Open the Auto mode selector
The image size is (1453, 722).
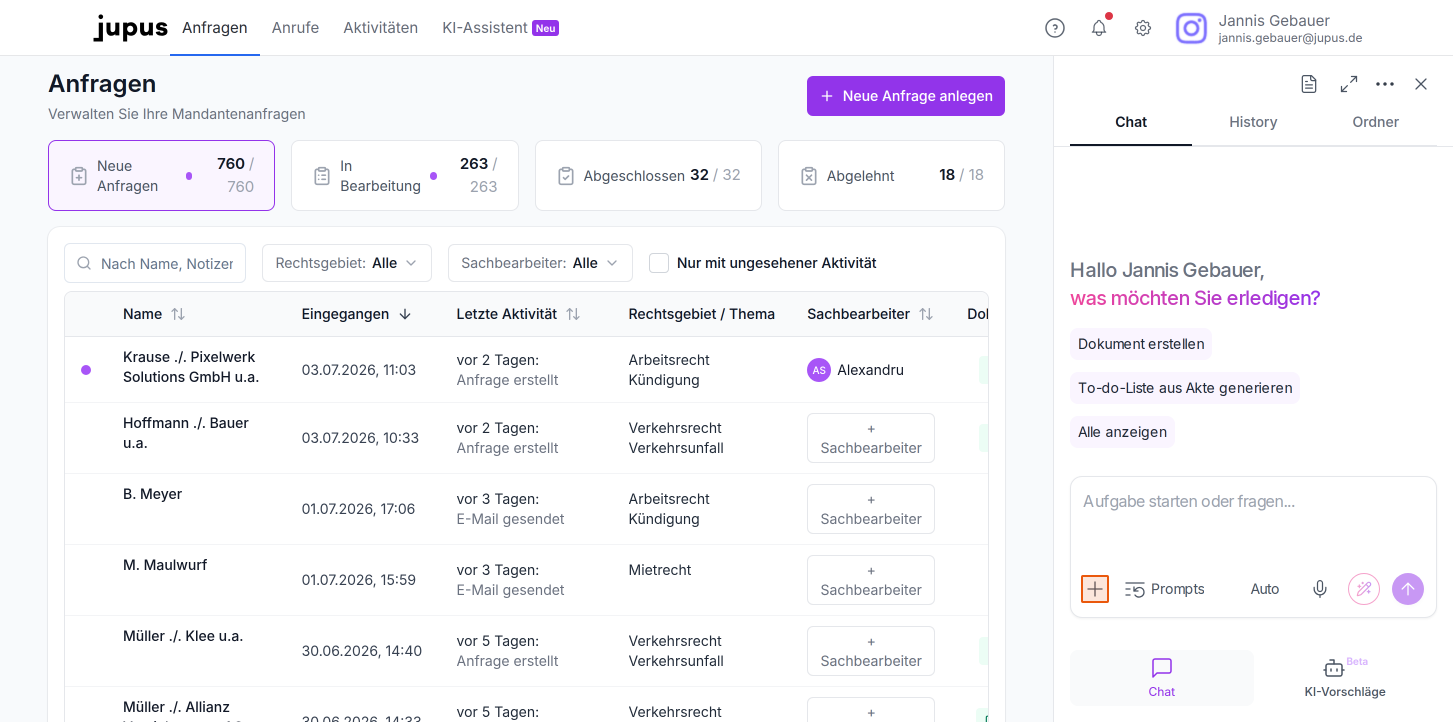tap(1265, 589)
